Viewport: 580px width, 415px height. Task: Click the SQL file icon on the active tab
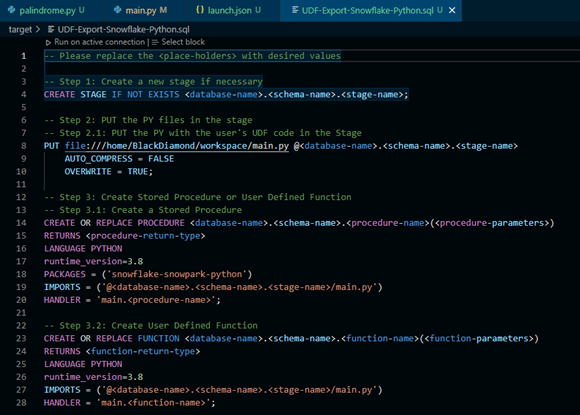point(295,10)
